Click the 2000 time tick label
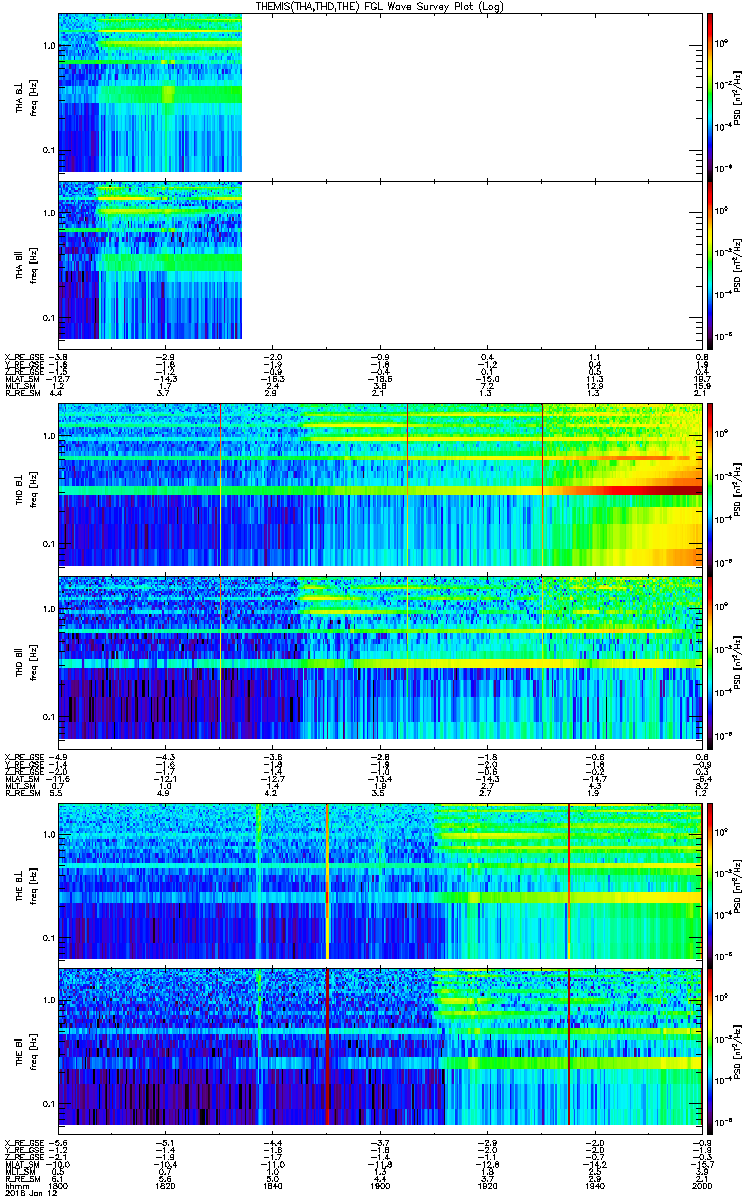 [701, 1184]
